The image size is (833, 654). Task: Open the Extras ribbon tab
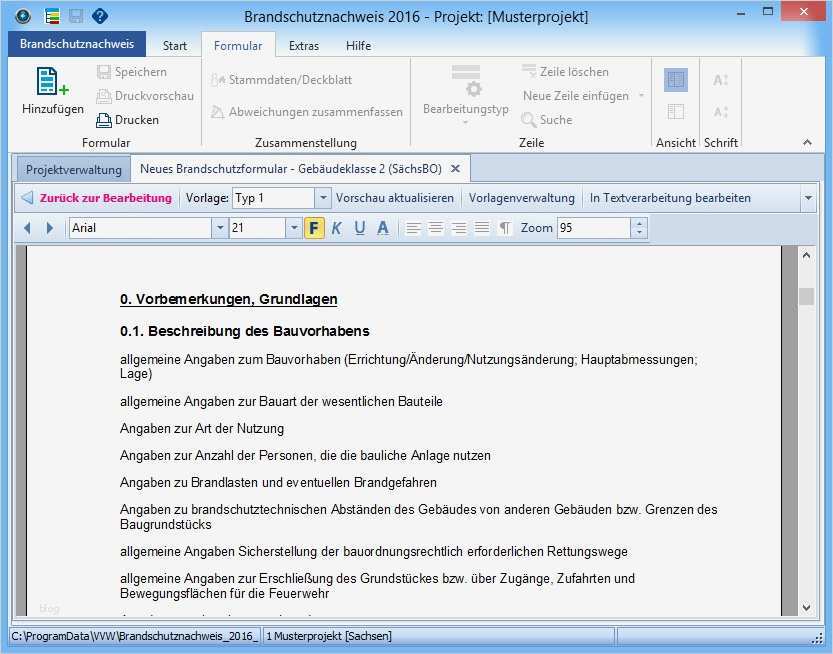click(x=303, y=45)
